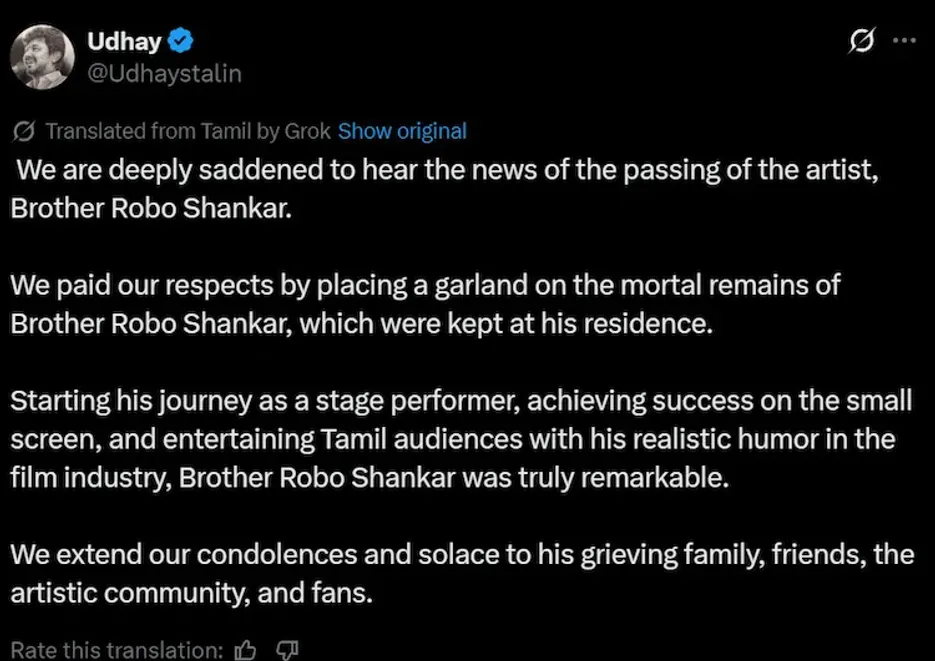
Task: Click the Grok icon at top right
Action: [x=859, y=41]
